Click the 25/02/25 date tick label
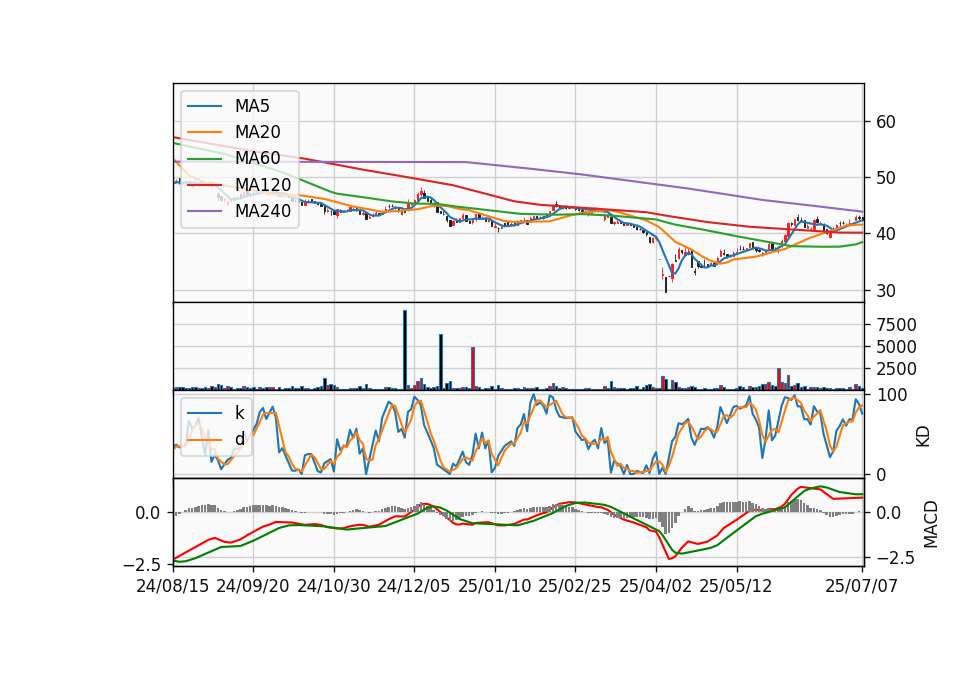The image size is (960, 690). 575,586
